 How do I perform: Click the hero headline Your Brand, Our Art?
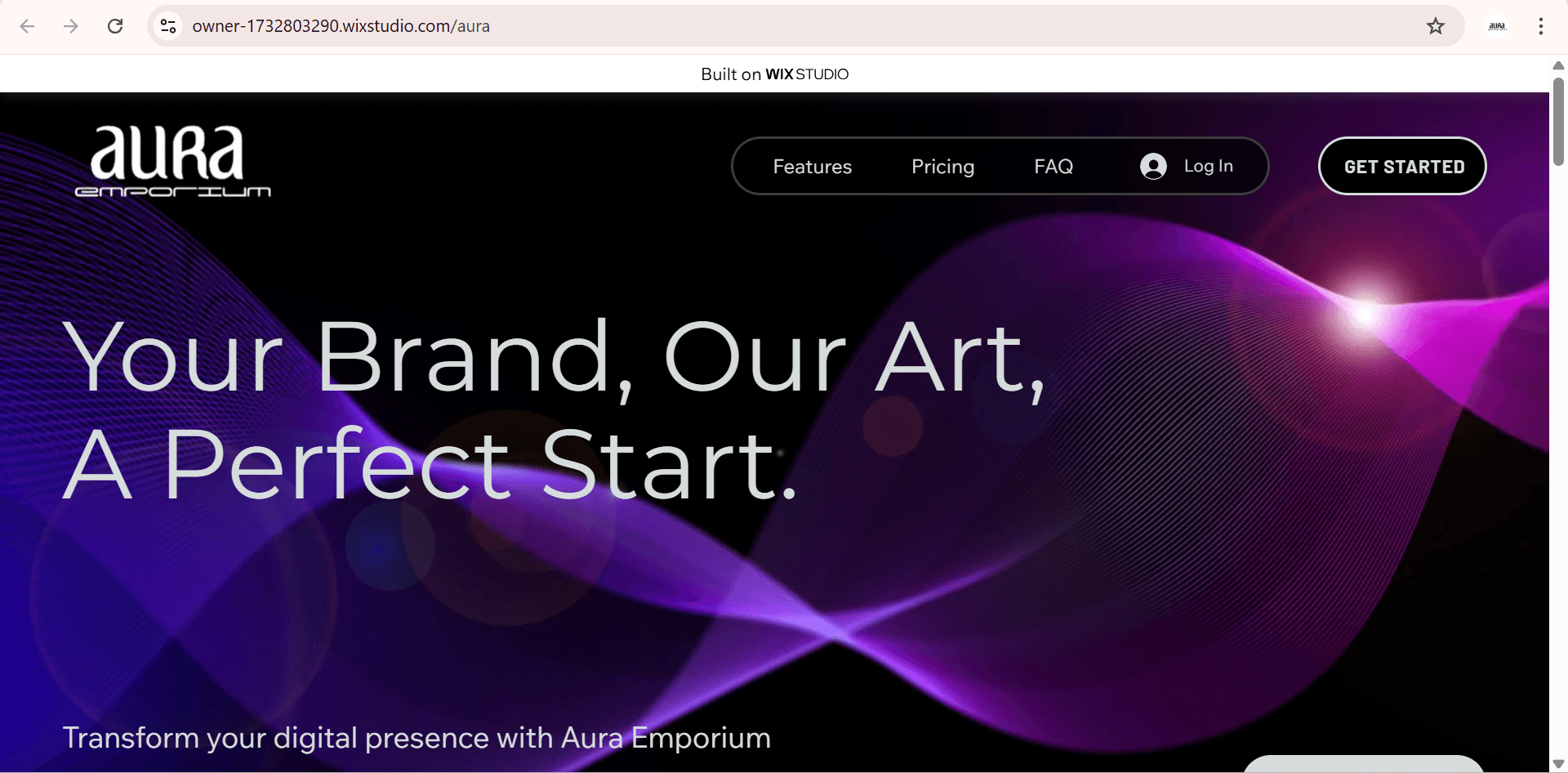click(x=555, y=355)
